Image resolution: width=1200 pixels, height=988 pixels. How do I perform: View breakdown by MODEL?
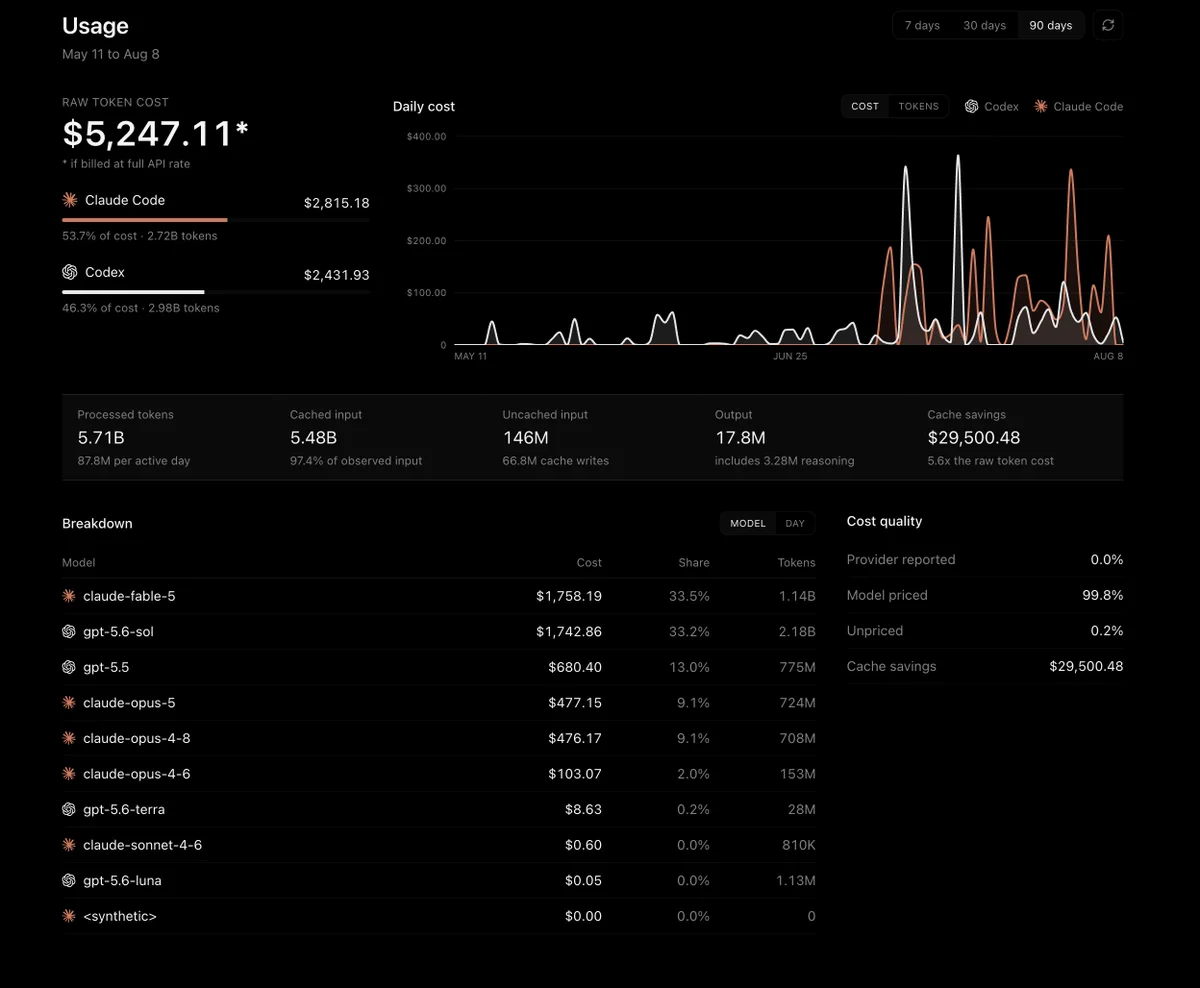pyautogui.click(x=748, y=523)
